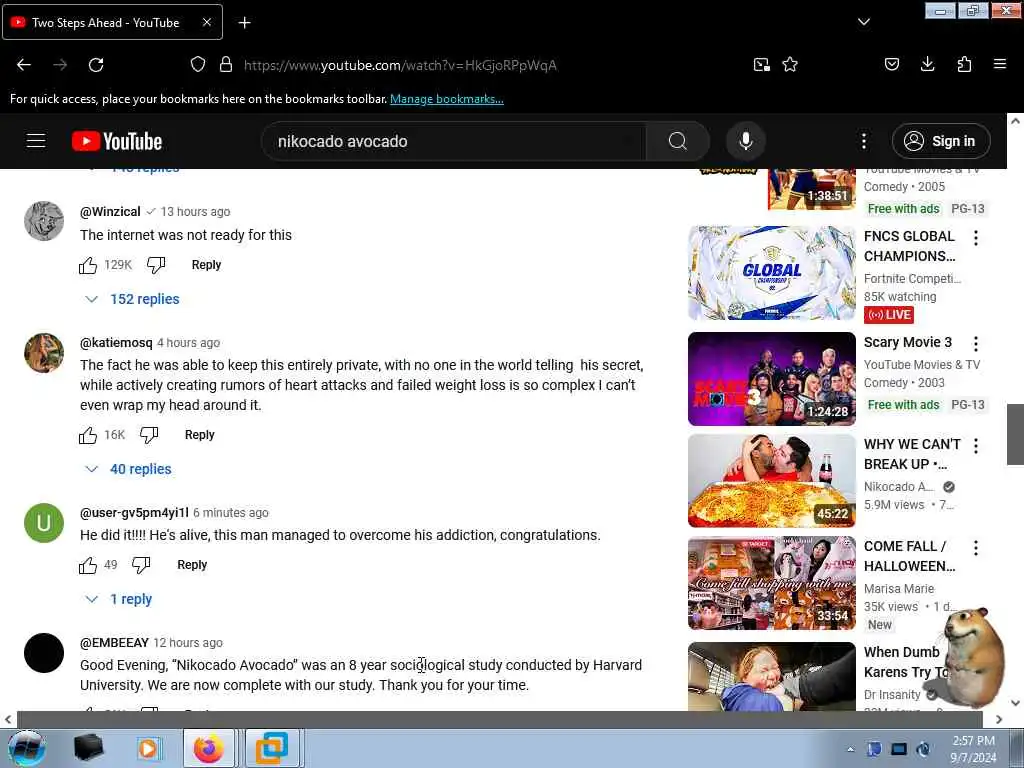Open the Scary Movie 3 thumbnail
The height and width of the screenshot is (768, 1024).
click(772, 379)
